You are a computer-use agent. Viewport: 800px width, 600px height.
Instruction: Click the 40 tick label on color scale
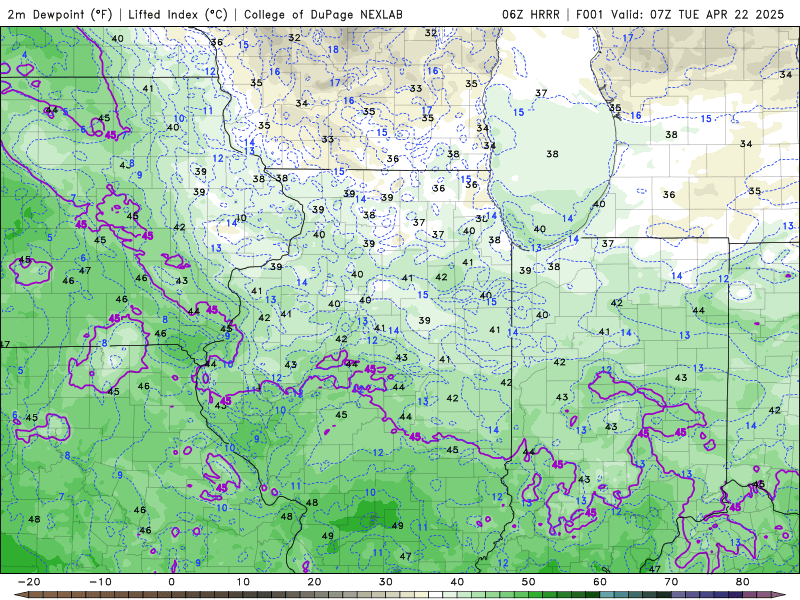pos(457,582)
